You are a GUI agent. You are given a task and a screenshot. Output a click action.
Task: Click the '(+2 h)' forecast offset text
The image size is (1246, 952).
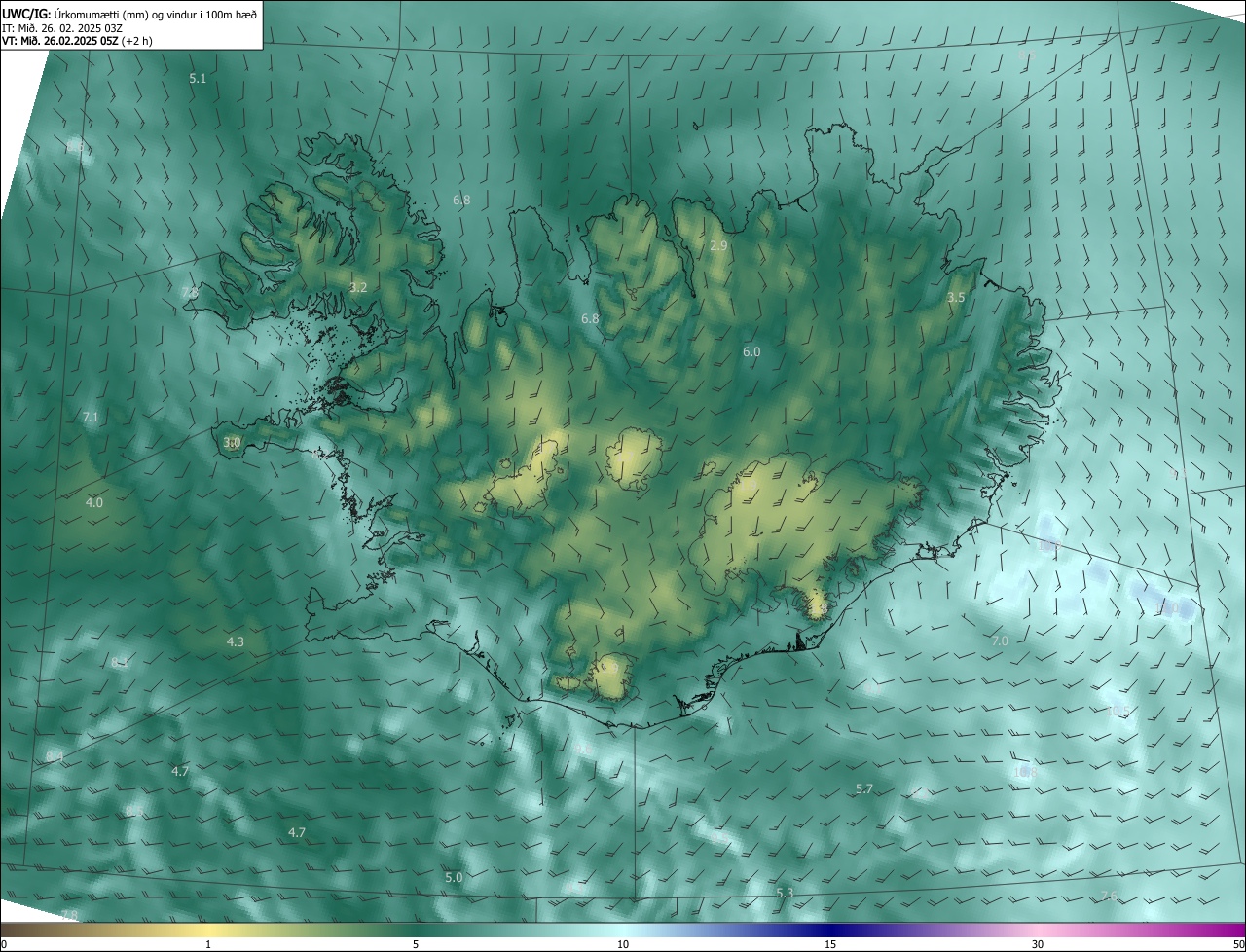[x=137, y=41]
